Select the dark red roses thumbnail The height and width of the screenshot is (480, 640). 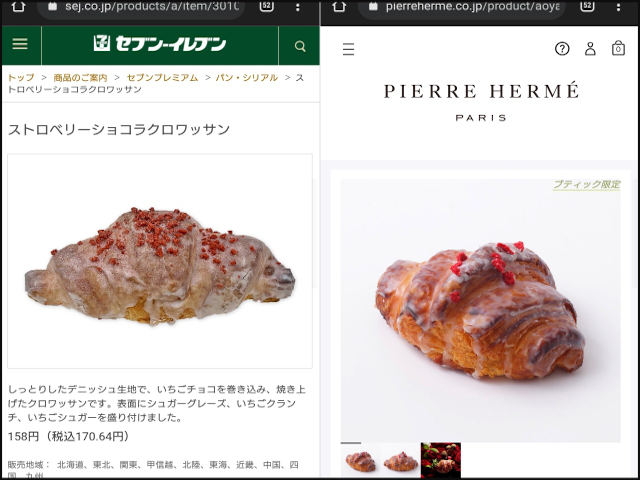441,460
